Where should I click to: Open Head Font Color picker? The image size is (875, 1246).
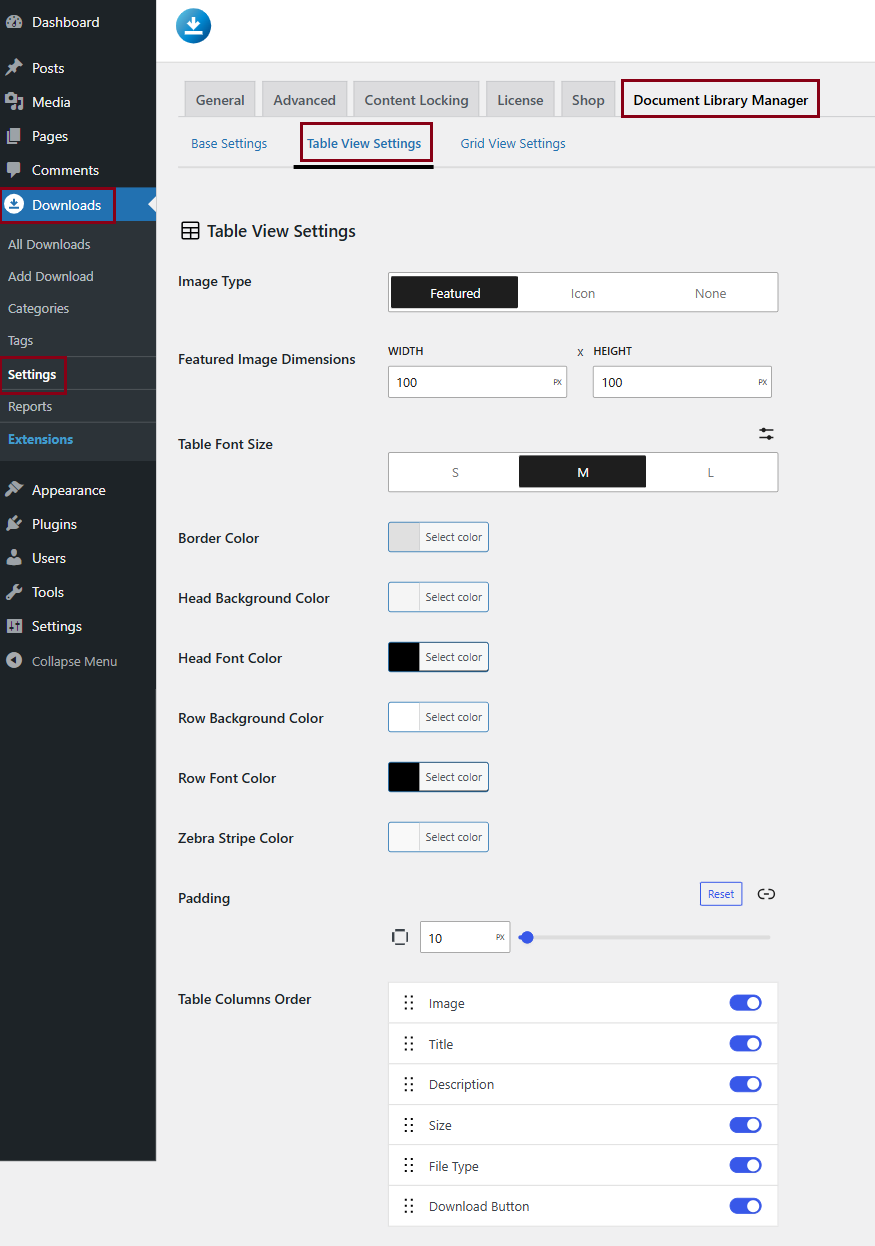438,657
